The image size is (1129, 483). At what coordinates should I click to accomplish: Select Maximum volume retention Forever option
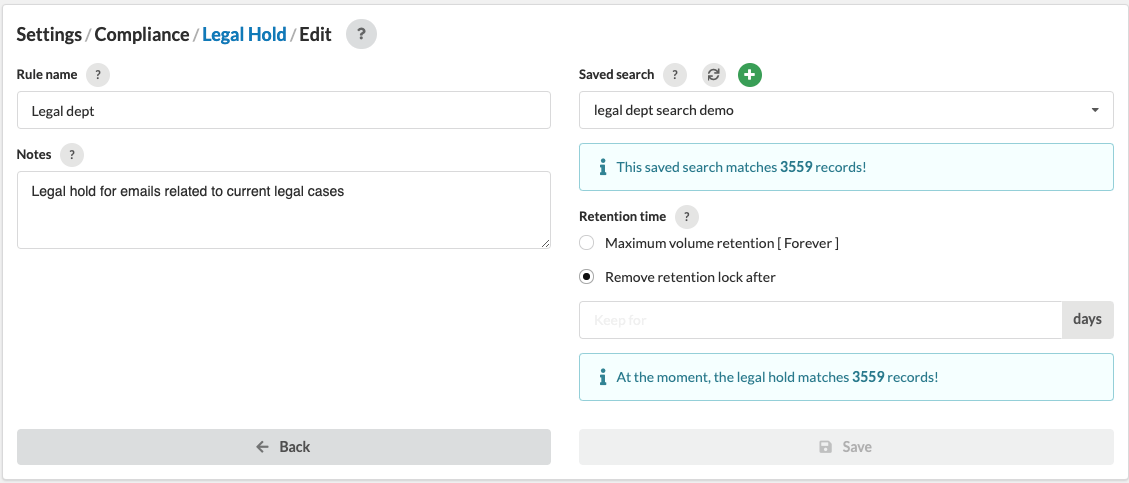tap(586, 243)
